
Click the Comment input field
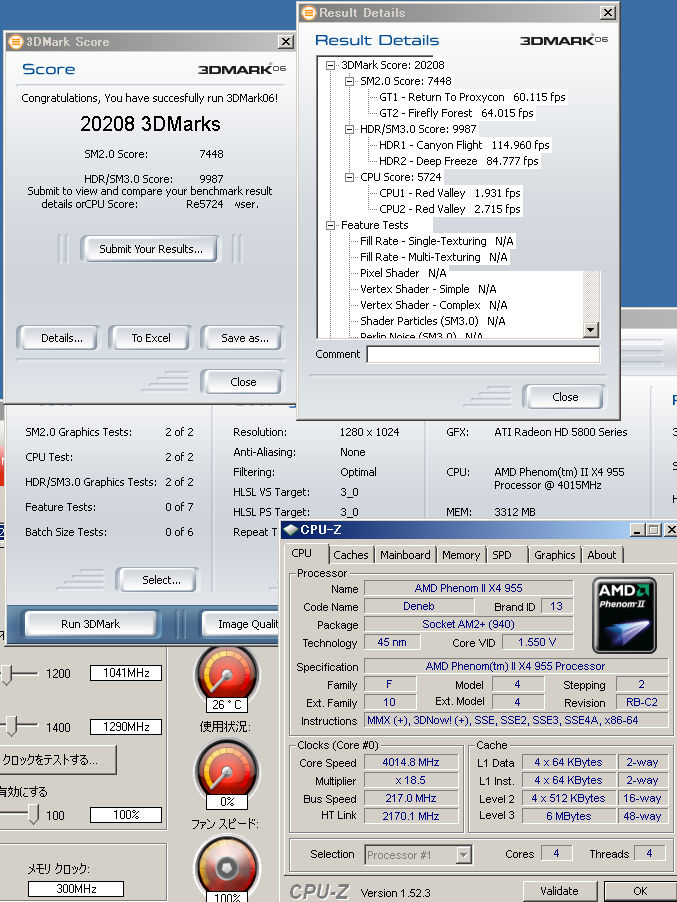(482, 354)
